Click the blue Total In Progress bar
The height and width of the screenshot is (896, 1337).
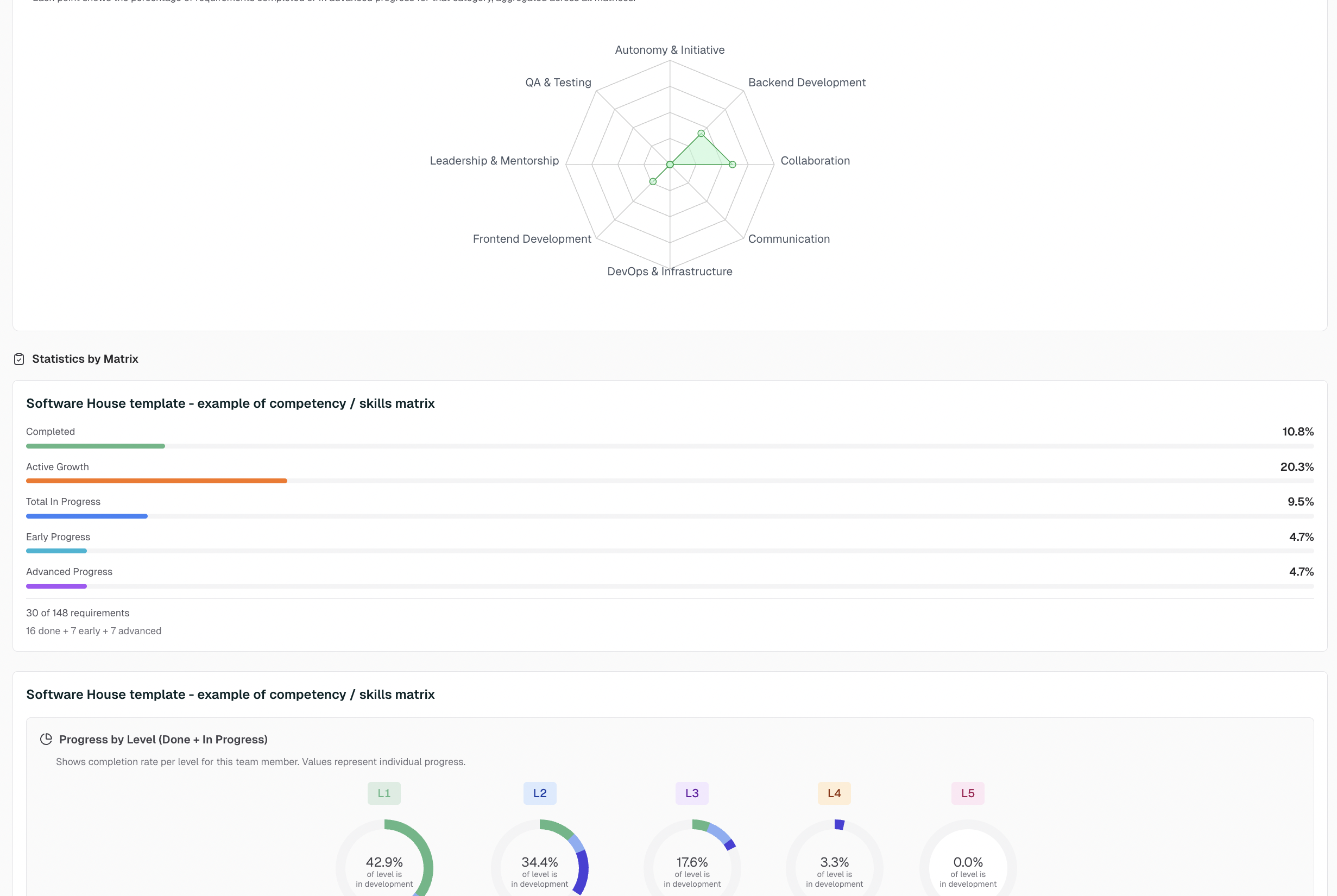pyautogui.click(x=87, y=516)
